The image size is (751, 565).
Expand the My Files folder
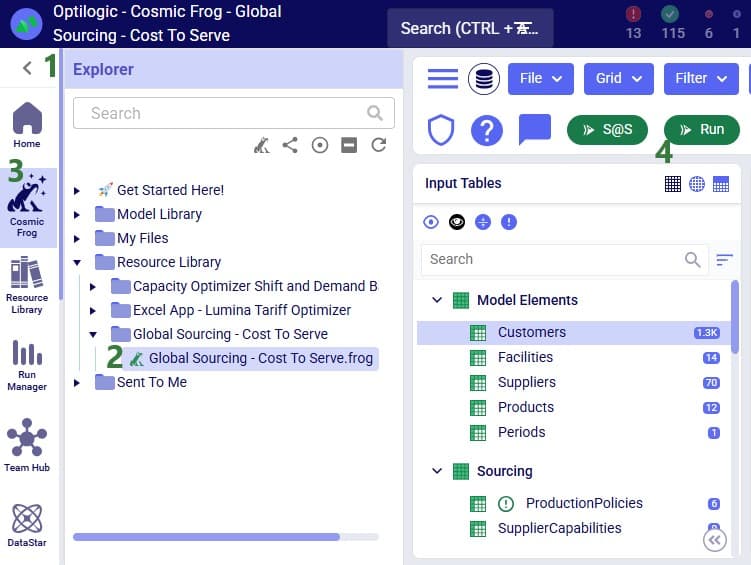77,238
